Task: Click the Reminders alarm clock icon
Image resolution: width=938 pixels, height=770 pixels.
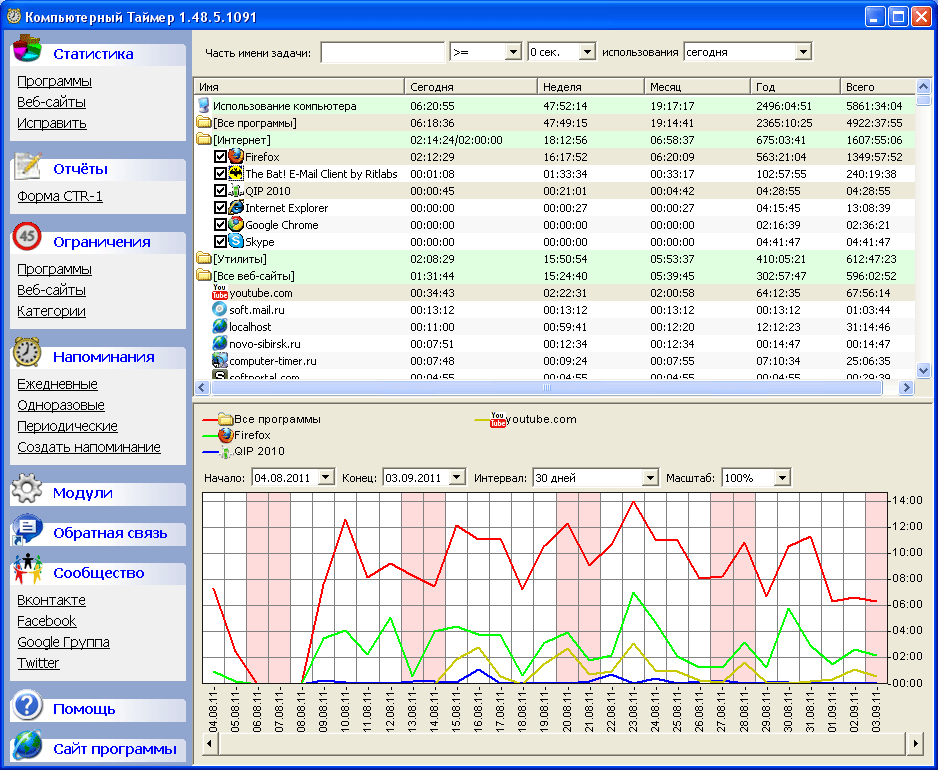Action: tap(27, 355)
